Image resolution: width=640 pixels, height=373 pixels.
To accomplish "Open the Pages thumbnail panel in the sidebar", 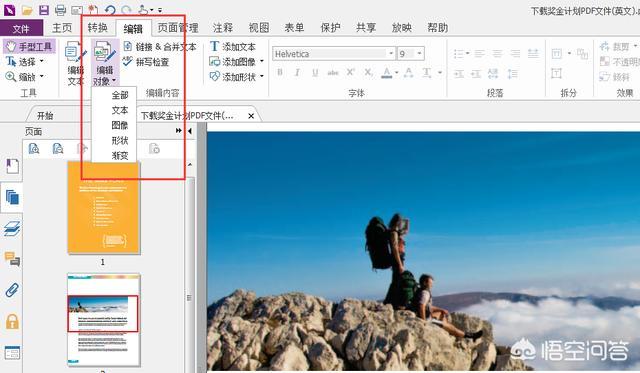I will [12, 198].
